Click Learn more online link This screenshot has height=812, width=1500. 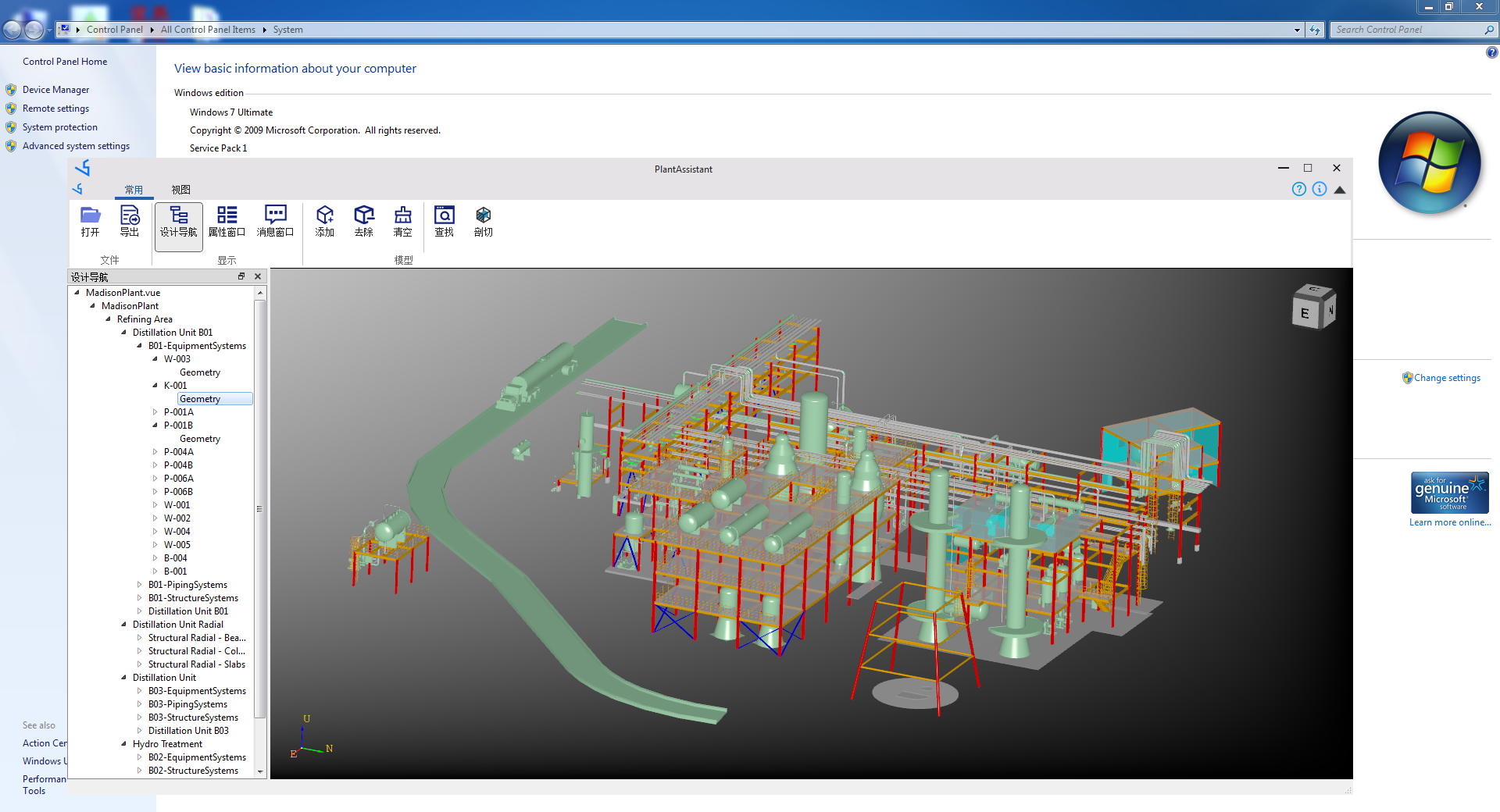click(x=1450, y=522)
